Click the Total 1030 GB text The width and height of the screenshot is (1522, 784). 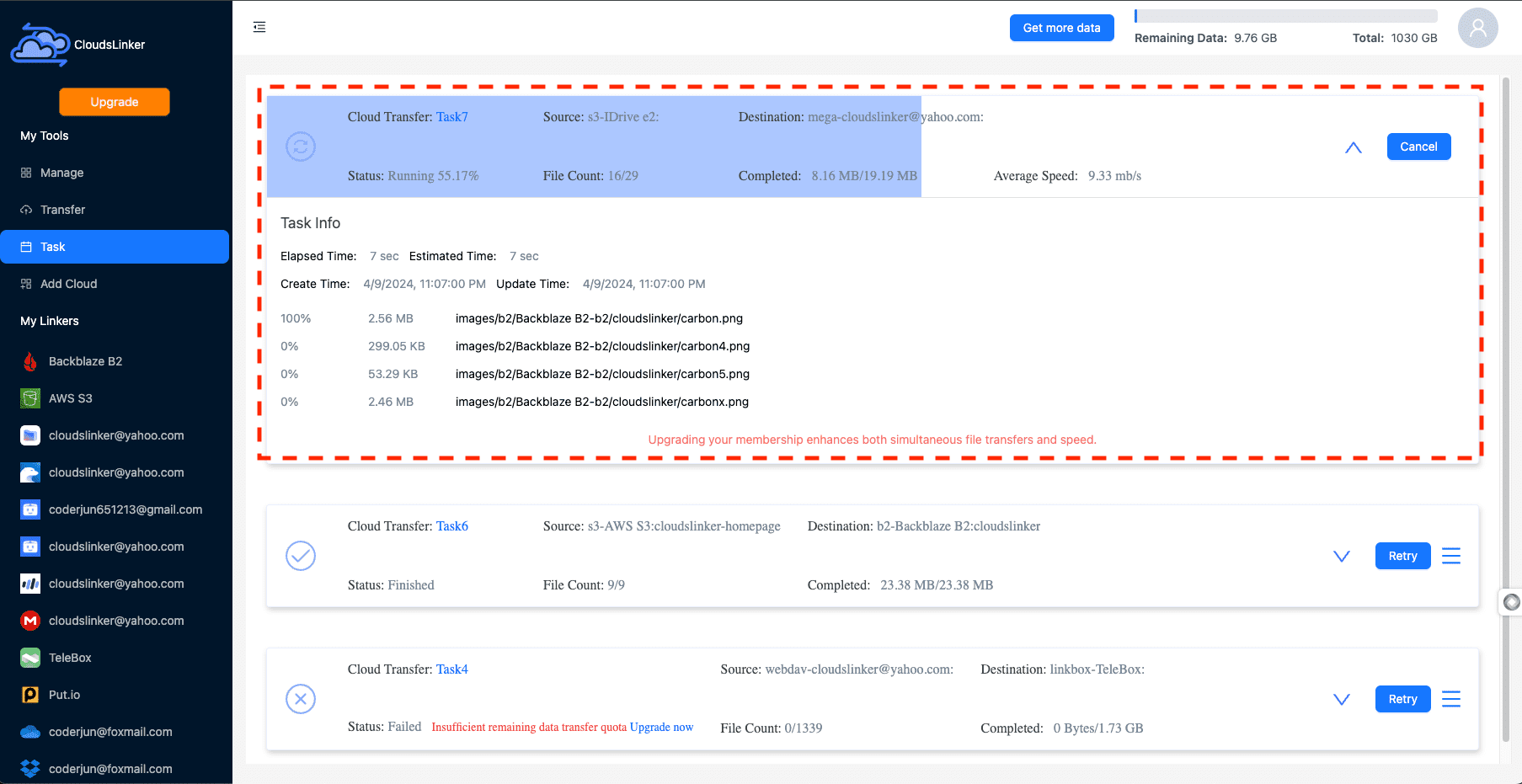coord(1395,38)
